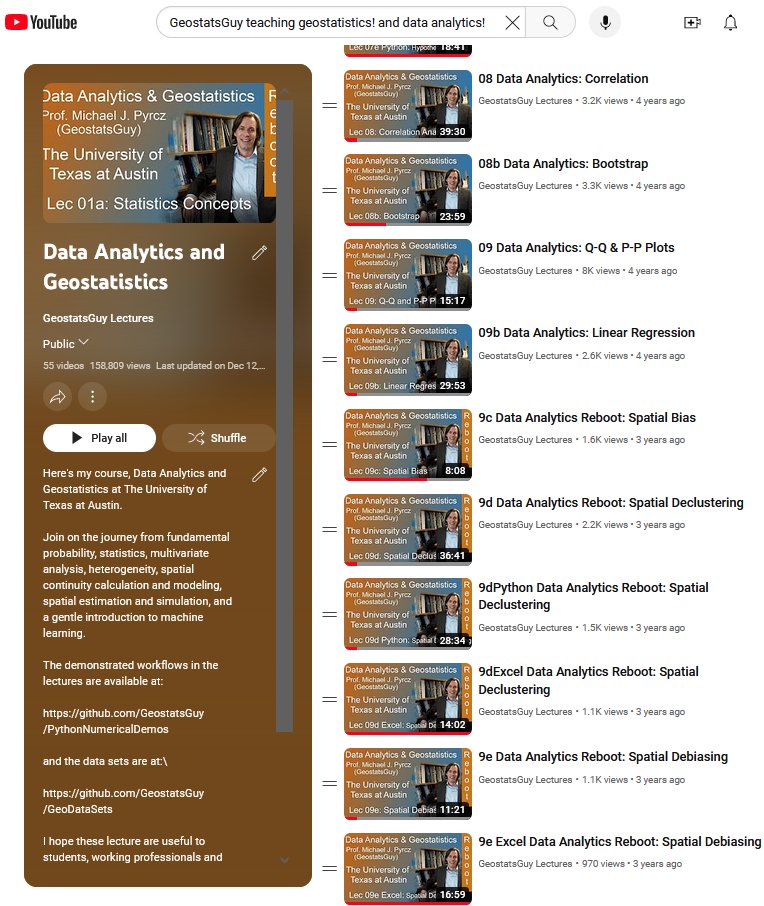
Task: Edit the playlist description with the pencil
Action: click(259, 474)
